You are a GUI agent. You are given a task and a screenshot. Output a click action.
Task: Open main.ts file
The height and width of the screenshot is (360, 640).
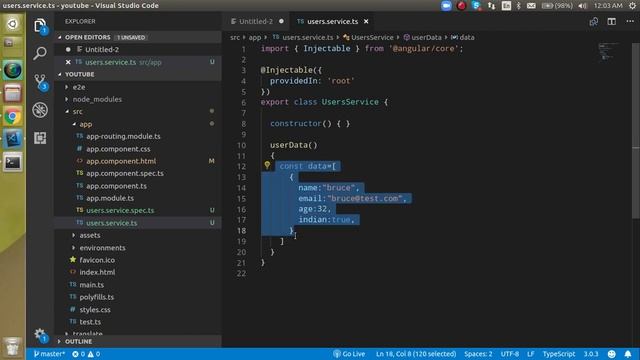[91, 285]
